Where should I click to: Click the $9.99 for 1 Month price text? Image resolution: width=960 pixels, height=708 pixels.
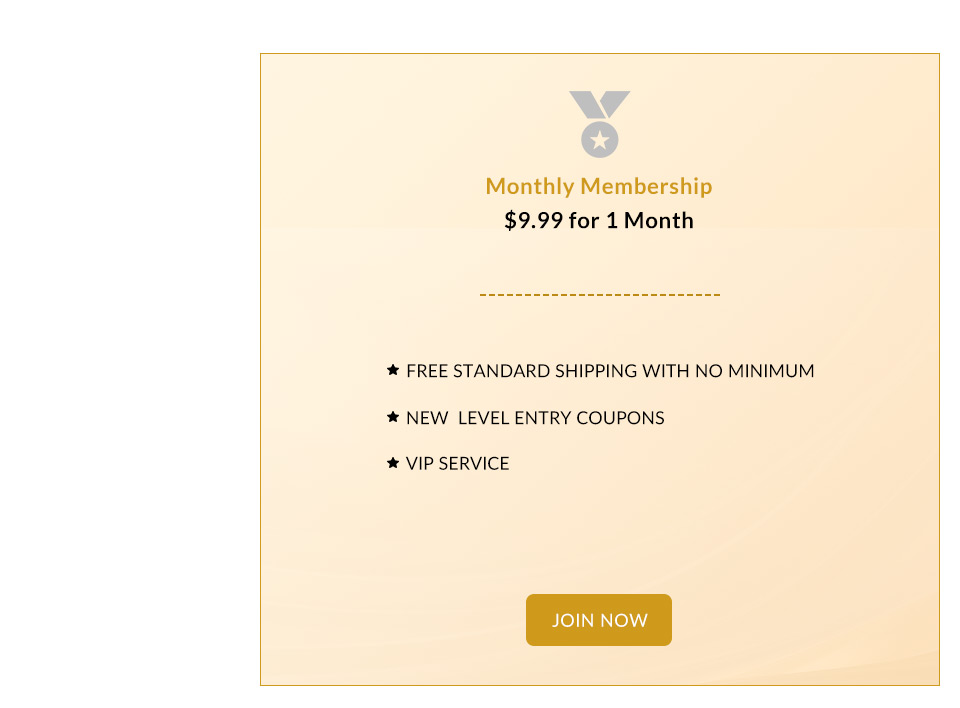coord(599,220)
